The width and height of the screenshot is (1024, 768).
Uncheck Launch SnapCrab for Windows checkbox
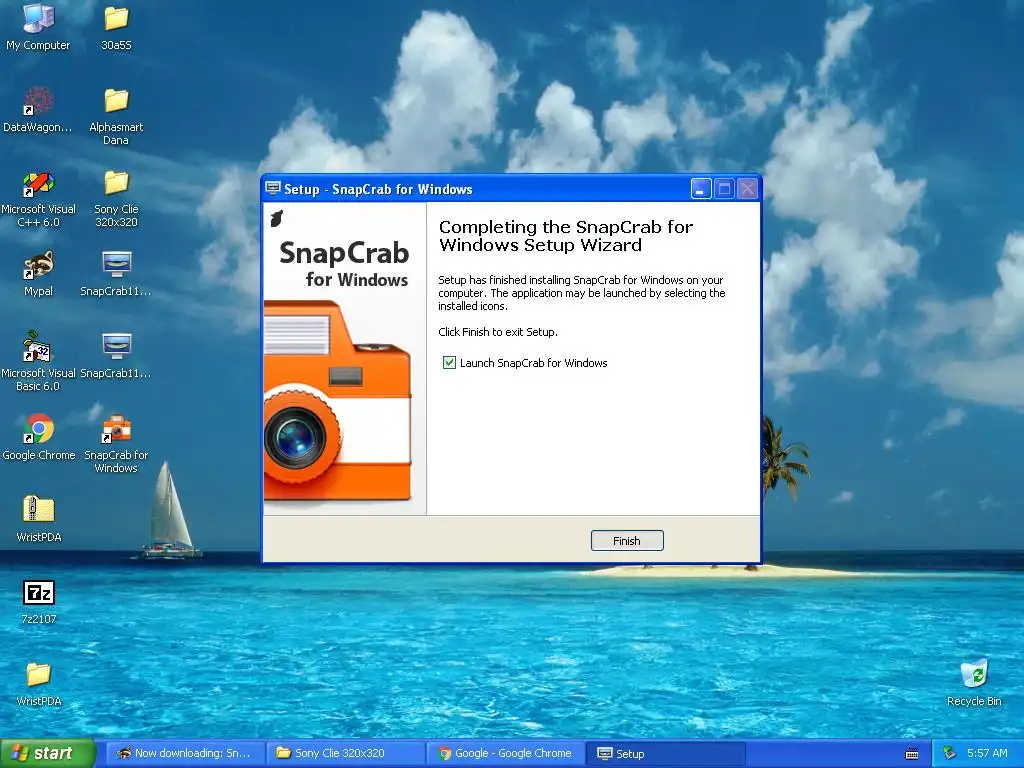click(x=449, y=362)
